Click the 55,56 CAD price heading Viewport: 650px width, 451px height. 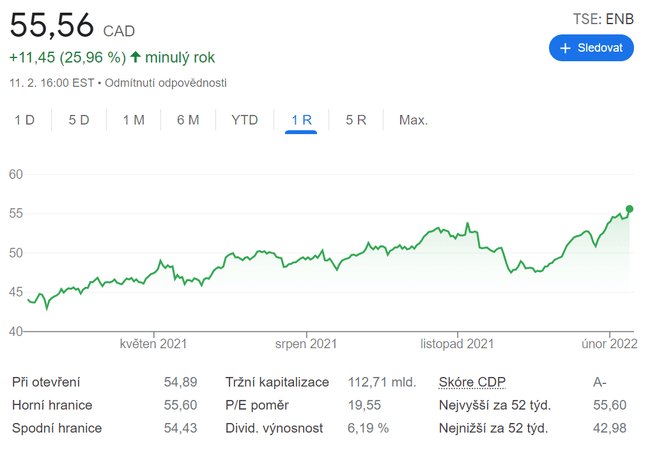click(72, 28)
